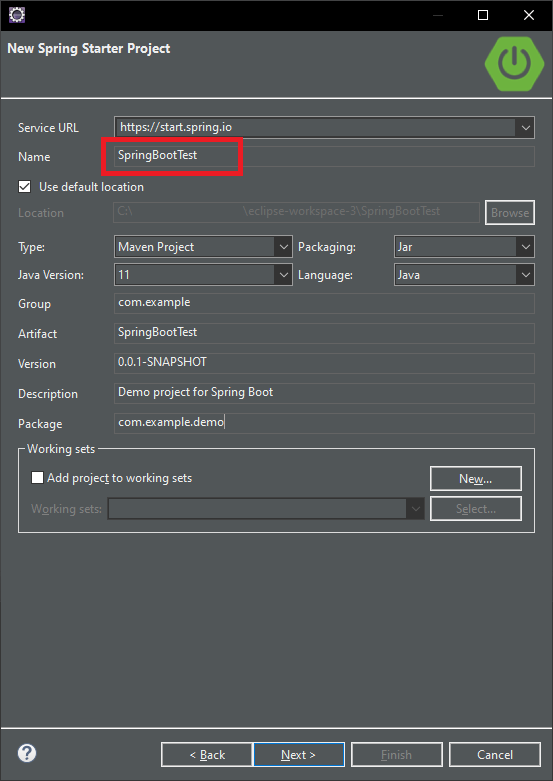Click the help question mark icon
Image resolution: width=553 pixels, height=781 pixels.
click(x=27, y=753)
